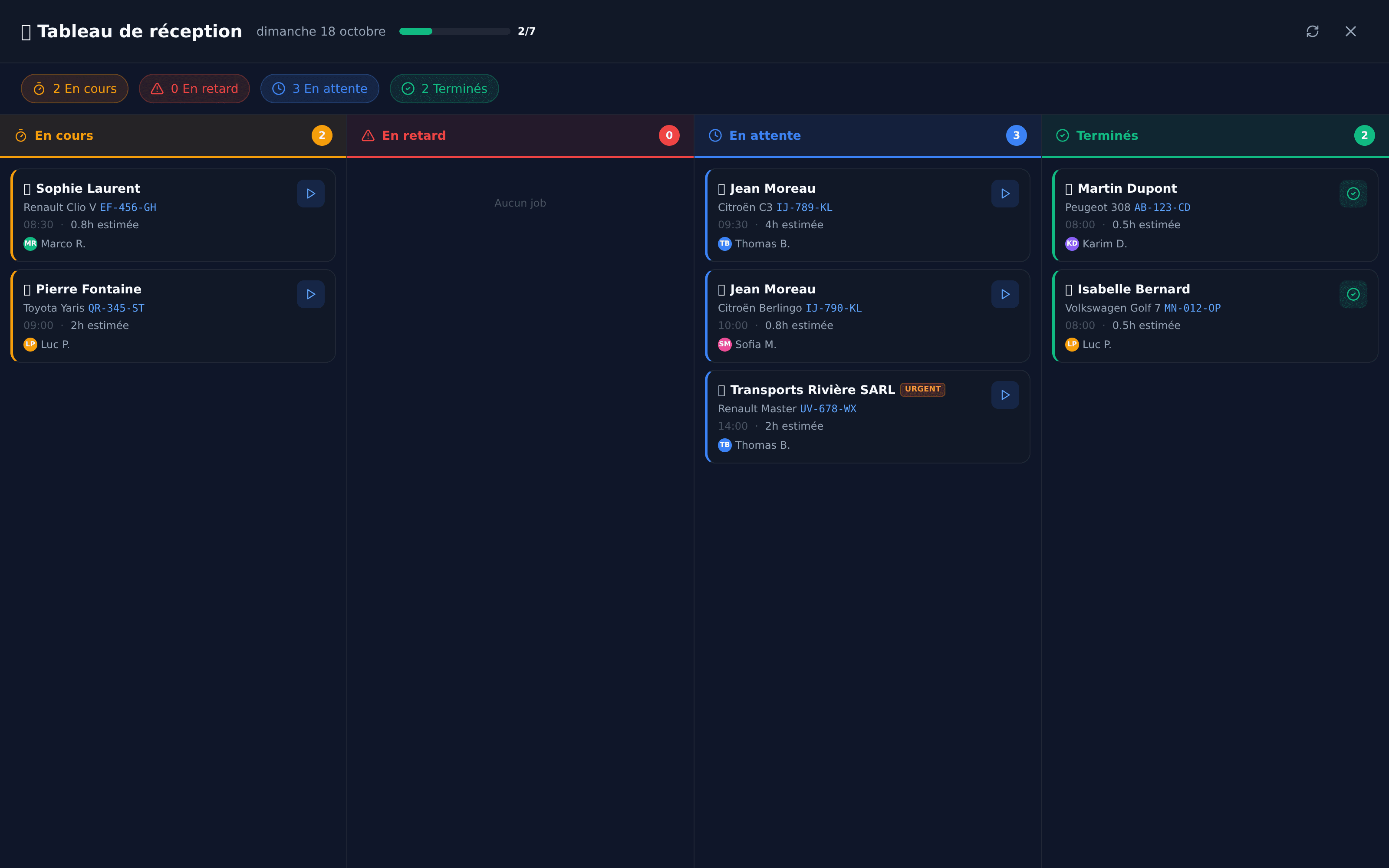
Task: Click the green count badge in Terminés
Action: [x=1364, y=135]
